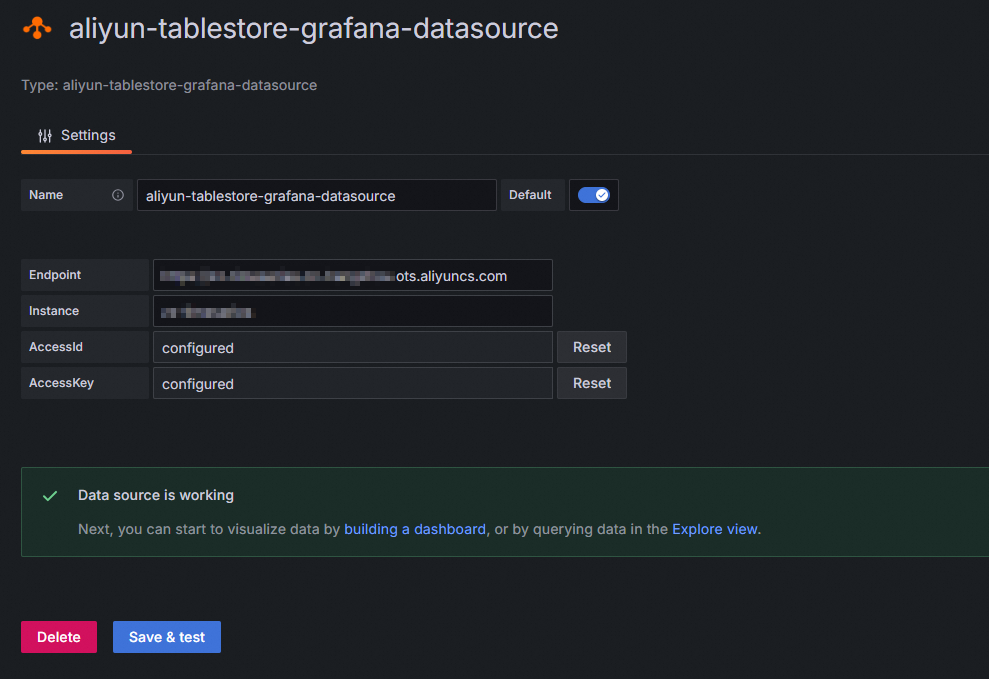Toggle the Default data source switch
Viewport: 989px width, 679px height.
coord(594,195)
